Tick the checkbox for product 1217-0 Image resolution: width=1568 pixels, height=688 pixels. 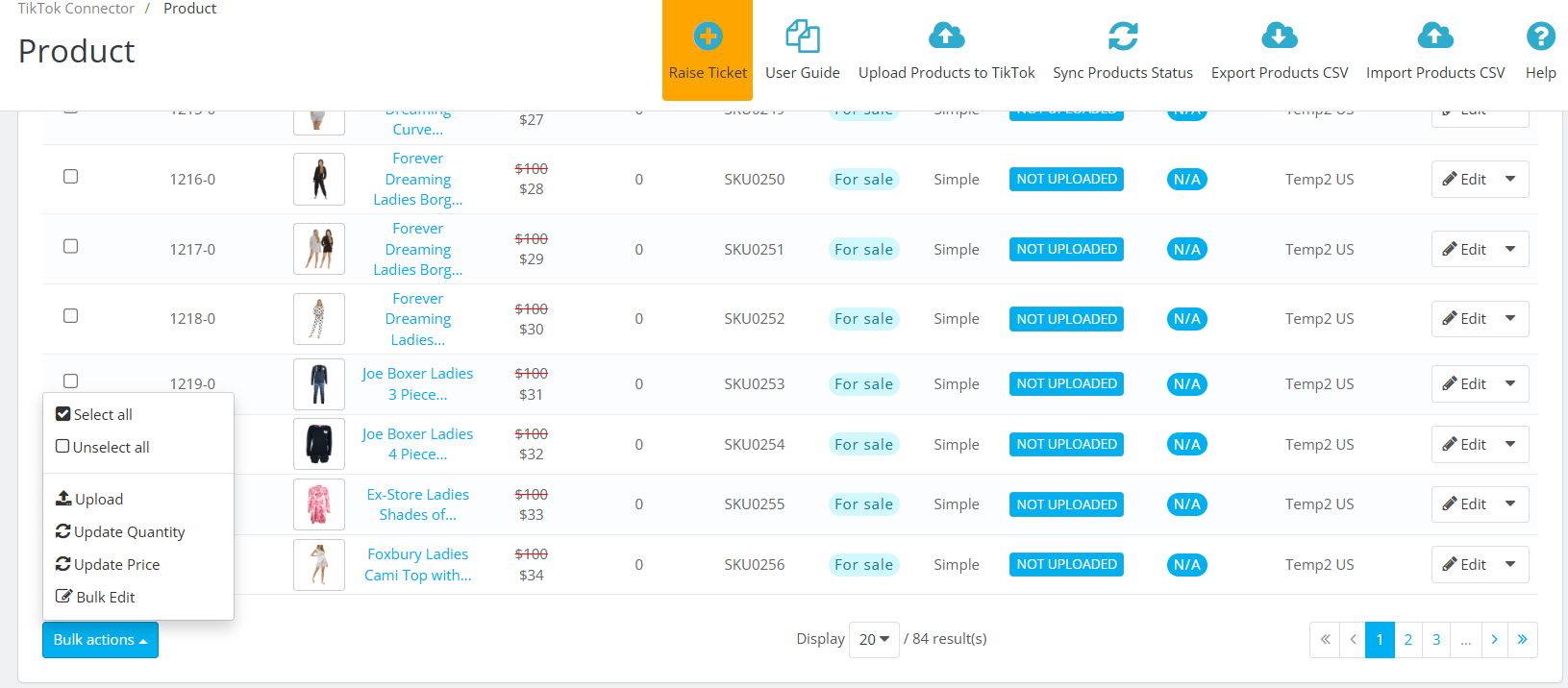pyautogui.click(x=70, y=247)
